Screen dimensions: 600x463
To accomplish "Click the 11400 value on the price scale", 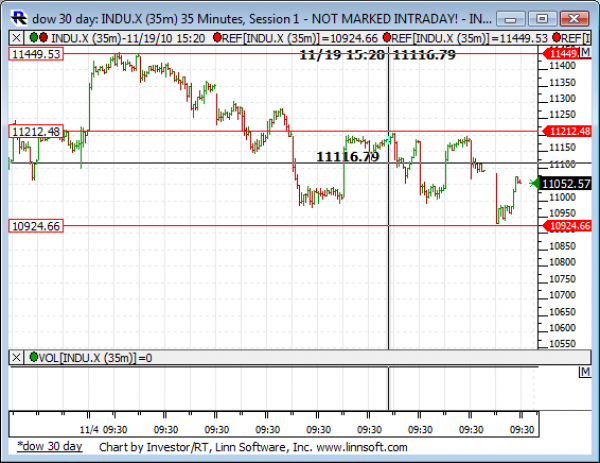I will click(x=562, y=66).
